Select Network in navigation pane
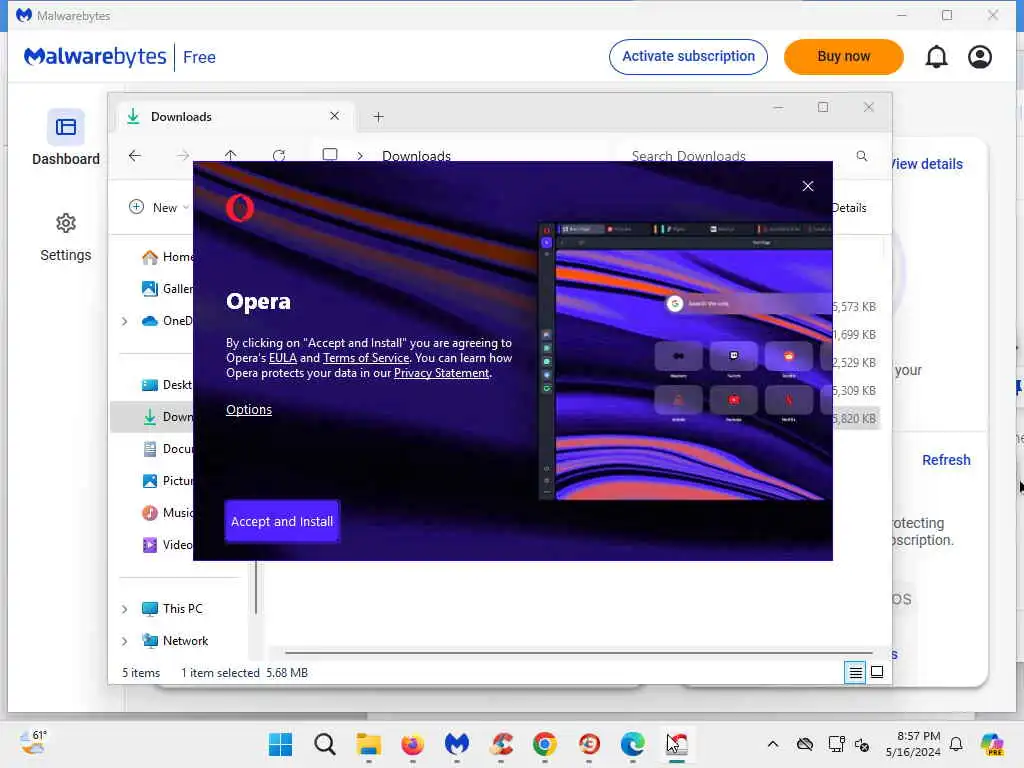Image resolution: width=1024 pixels, height=768 pixels. point(175,641)
